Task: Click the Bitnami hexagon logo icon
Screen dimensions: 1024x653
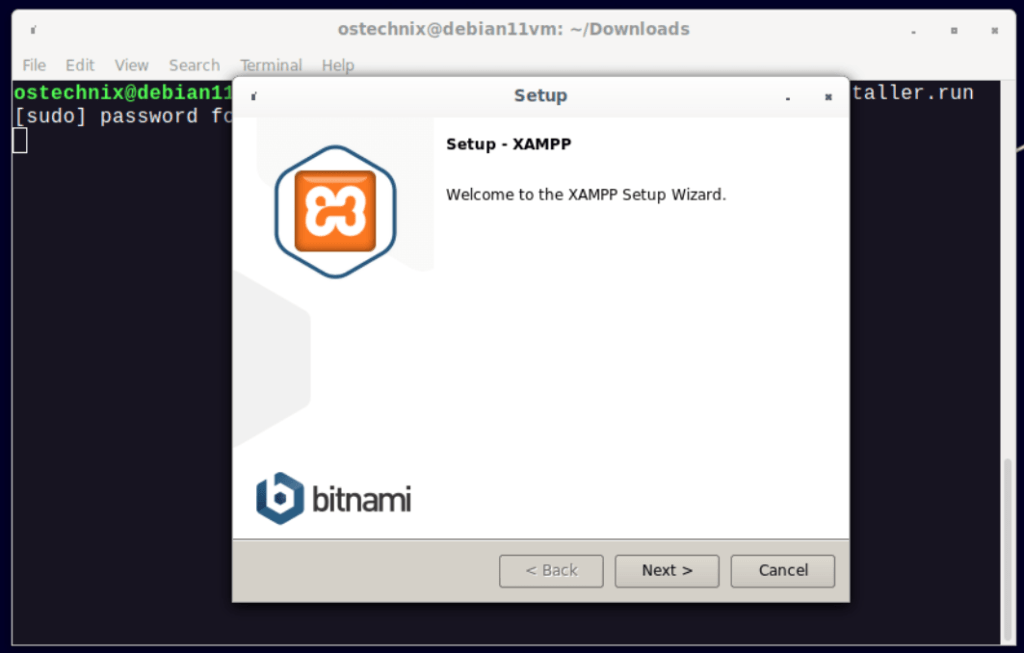Action: coord(280,498)
